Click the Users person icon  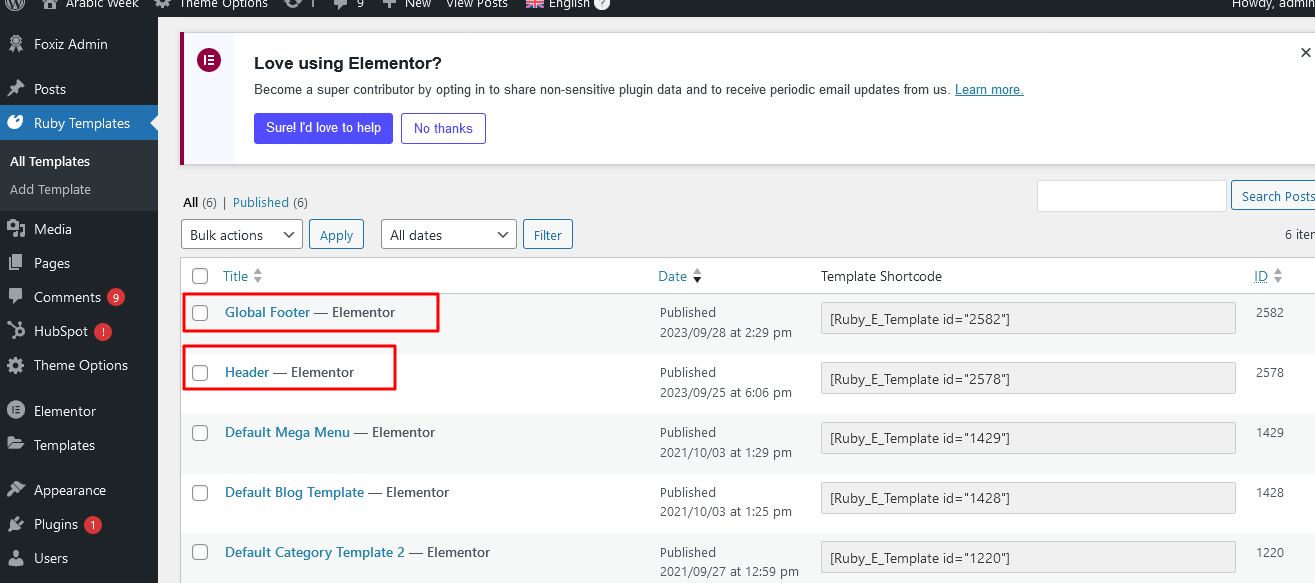(x=15, y=558)
